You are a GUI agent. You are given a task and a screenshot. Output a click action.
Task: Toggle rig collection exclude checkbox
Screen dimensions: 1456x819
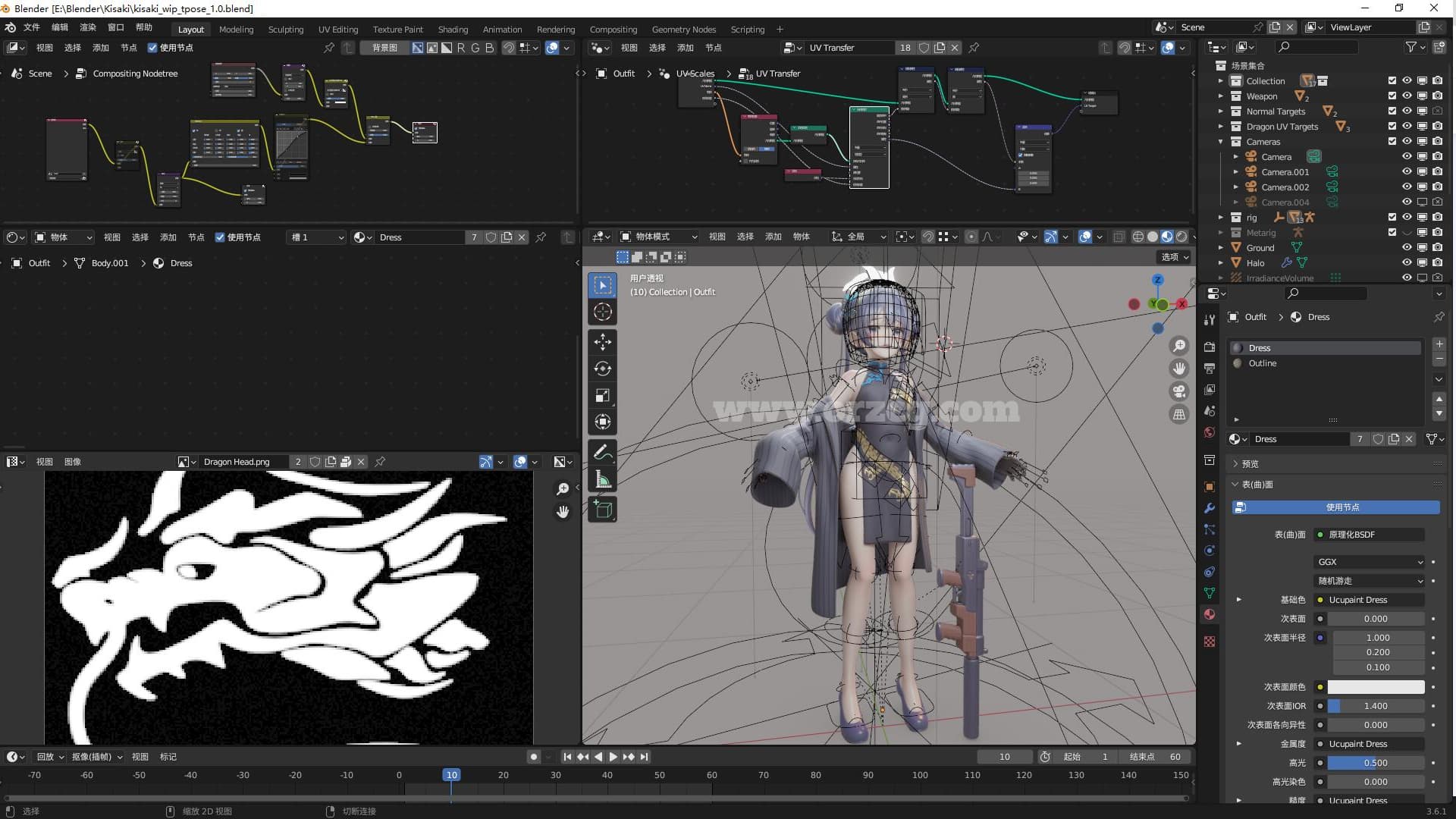(1392, 218)
